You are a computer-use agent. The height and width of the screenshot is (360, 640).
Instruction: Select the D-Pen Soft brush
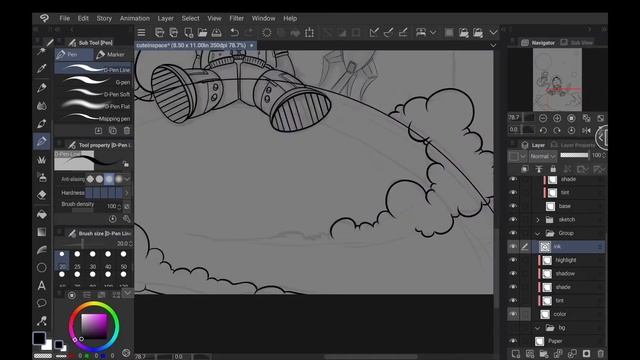pyautogui.click(x=93, y=94)
